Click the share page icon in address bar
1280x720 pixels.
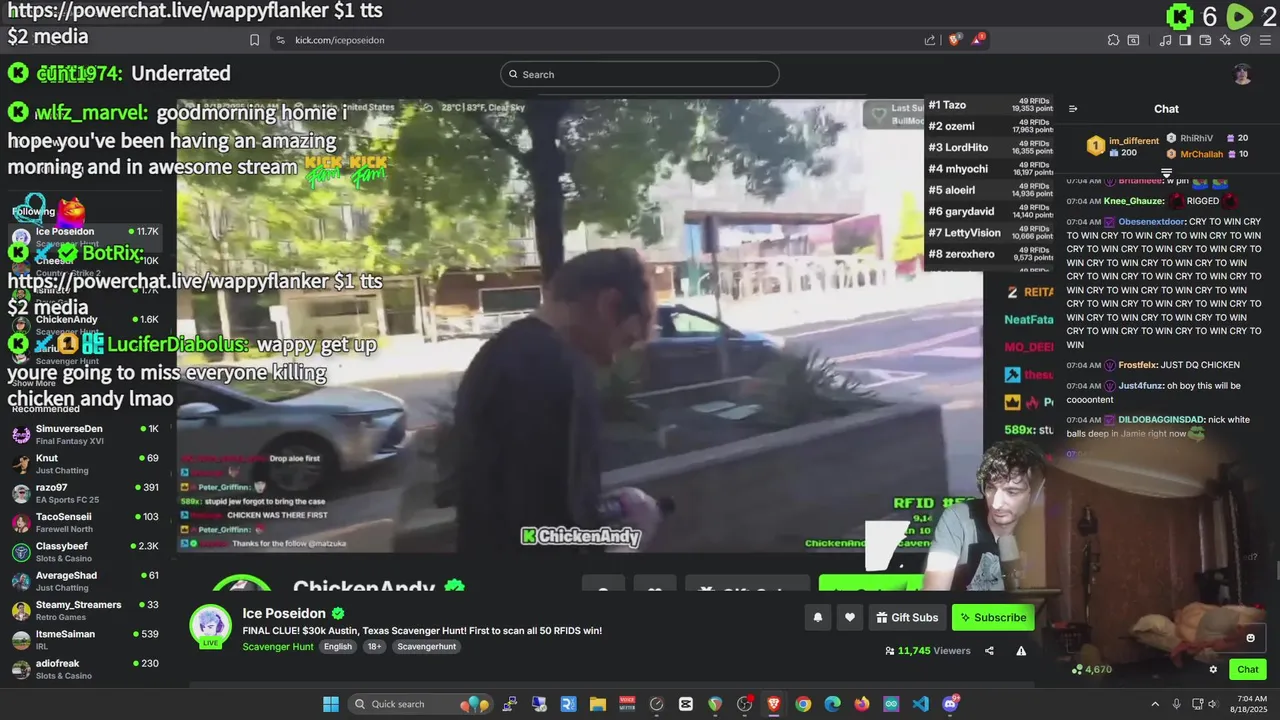(930, 40)
